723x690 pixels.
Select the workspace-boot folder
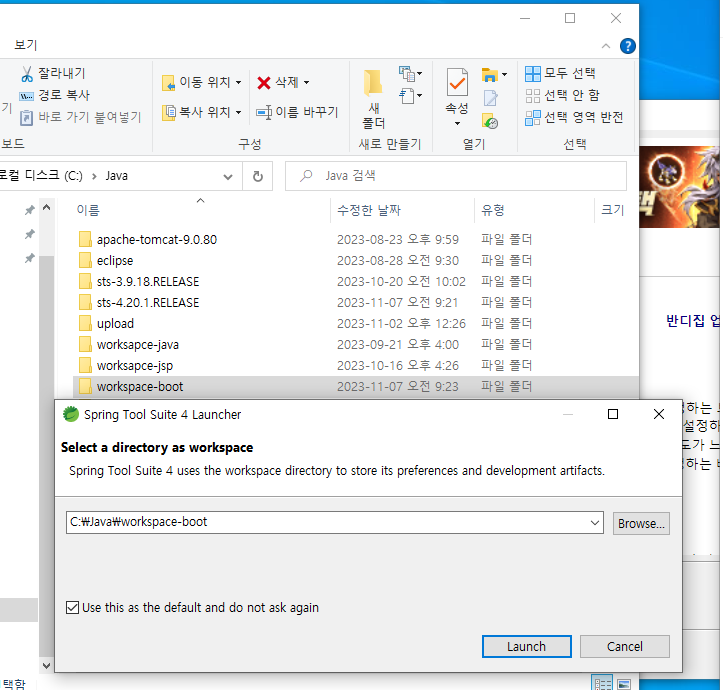(x=140, y=387)
